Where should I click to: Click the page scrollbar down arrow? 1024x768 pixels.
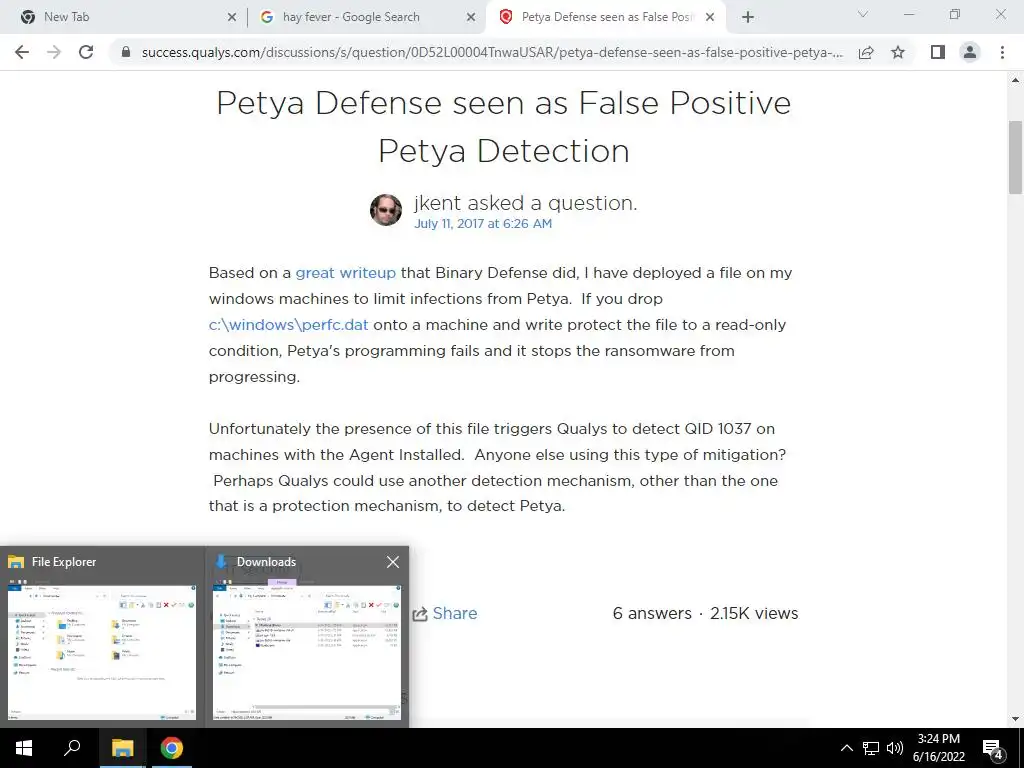(x=1015, y=719)
